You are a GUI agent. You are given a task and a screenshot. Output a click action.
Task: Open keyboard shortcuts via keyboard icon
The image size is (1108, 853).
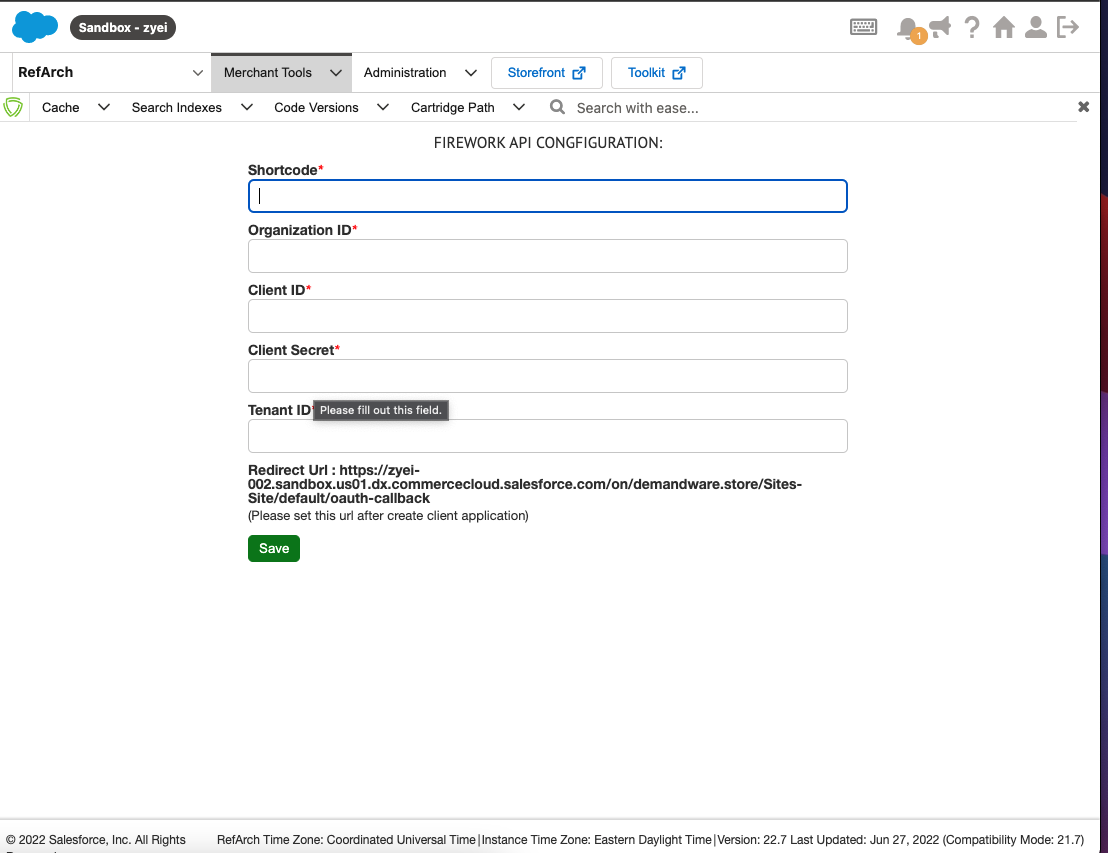[x=864, y=27]
